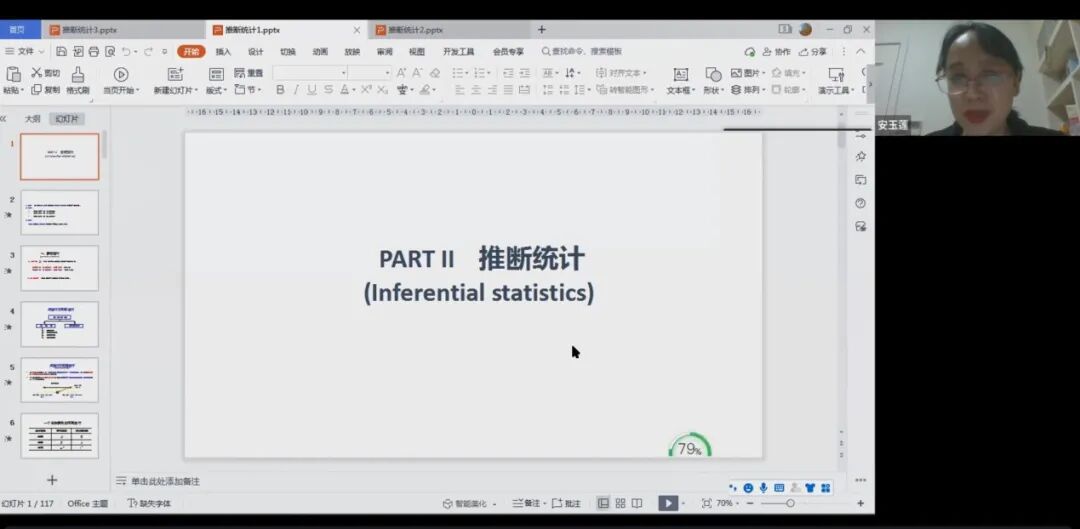
Task: Insert Picture 图片
Action: (748, 73)
